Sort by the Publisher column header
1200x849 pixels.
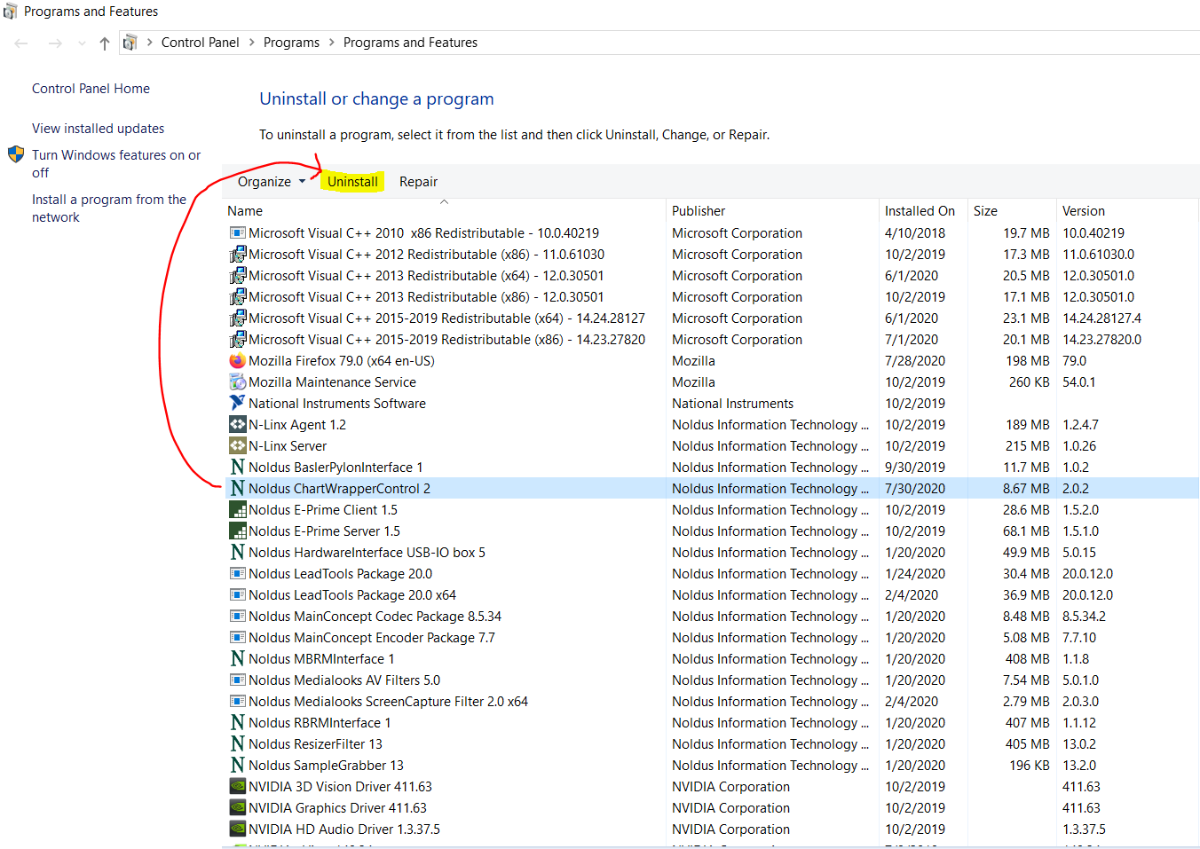click(x=772, y=211)
